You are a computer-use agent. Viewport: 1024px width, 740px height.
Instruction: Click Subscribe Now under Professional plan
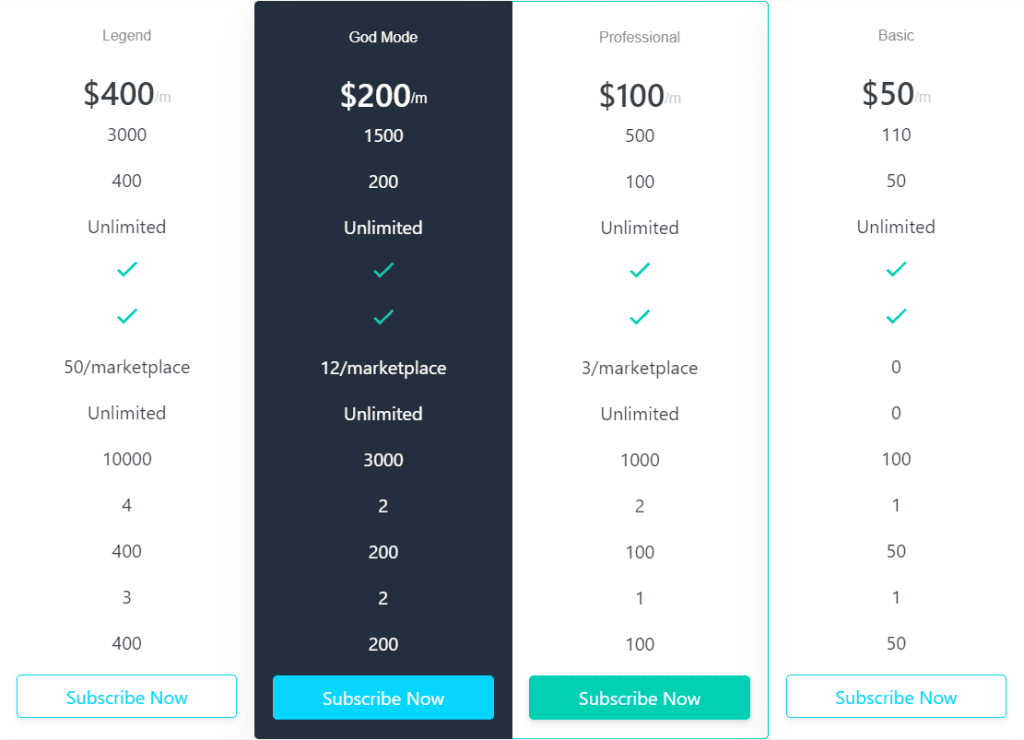(x=639, y=698)
